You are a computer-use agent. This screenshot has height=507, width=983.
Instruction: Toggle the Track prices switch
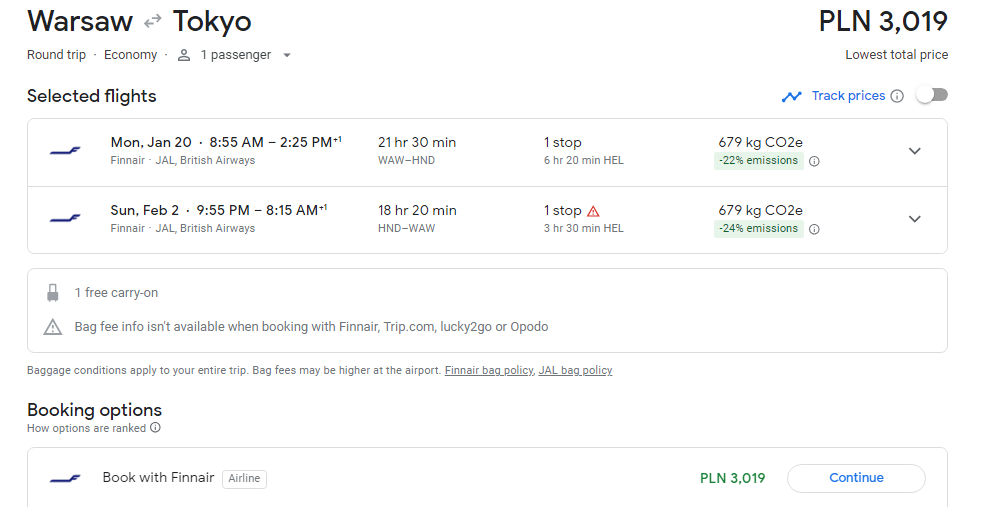coord(932,95)
